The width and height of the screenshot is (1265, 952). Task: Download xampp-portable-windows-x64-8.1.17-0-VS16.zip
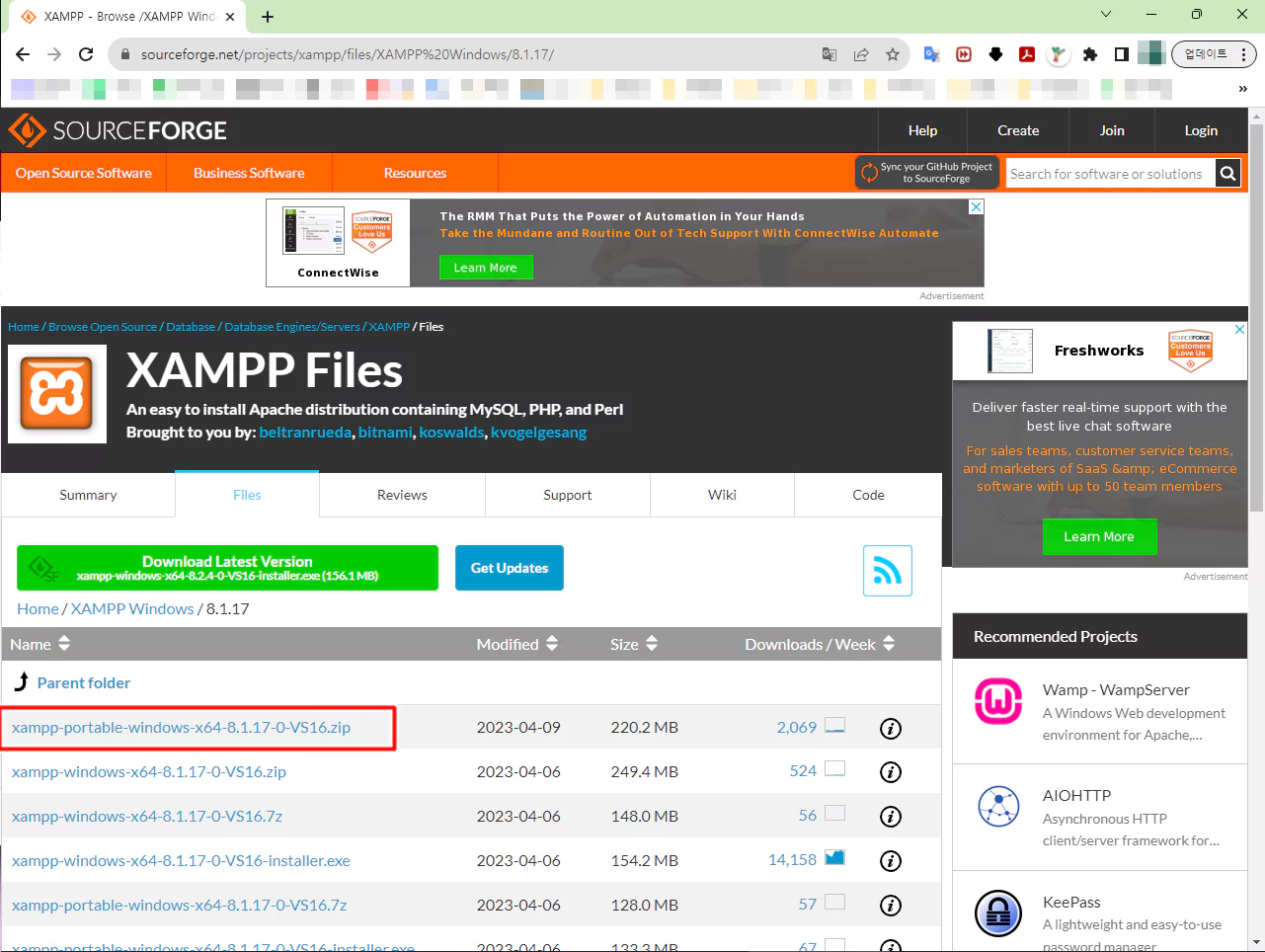pyautogui.click(x=181, y=728)
